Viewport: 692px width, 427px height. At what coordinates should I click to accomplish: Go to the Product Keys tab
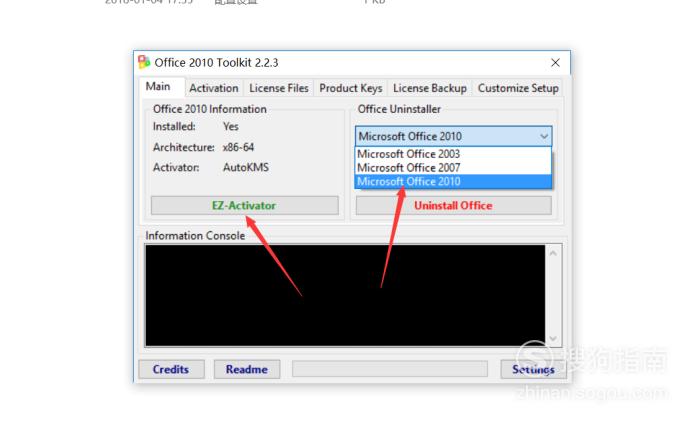[x=350, y=88]
